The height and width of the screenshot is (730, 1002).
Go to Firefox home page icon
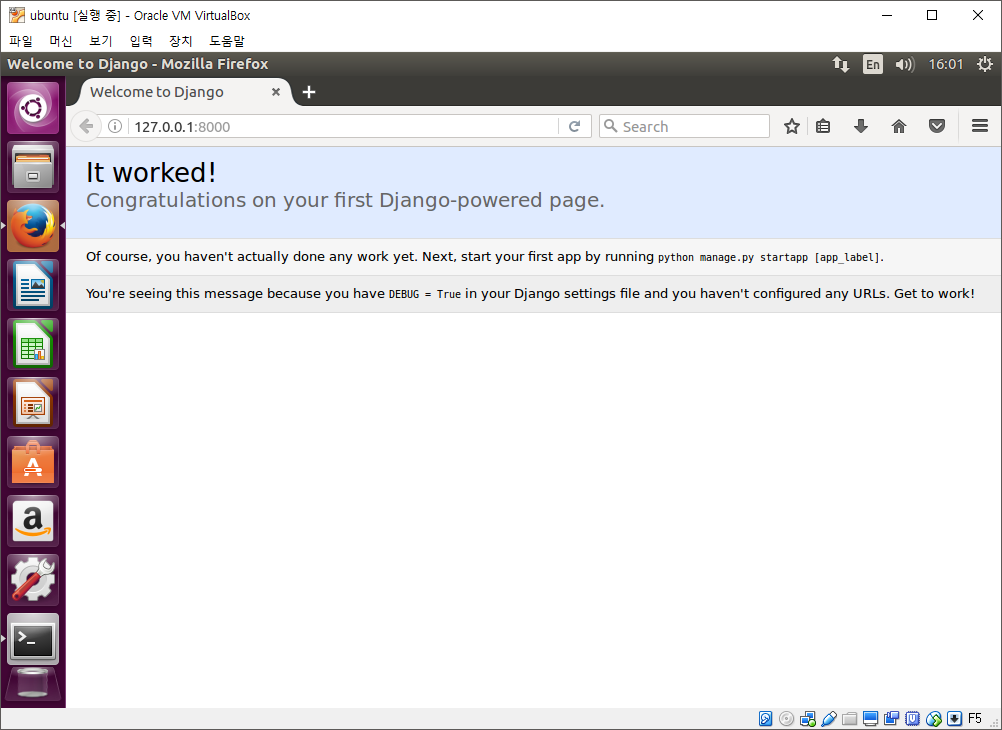[899, 127]
